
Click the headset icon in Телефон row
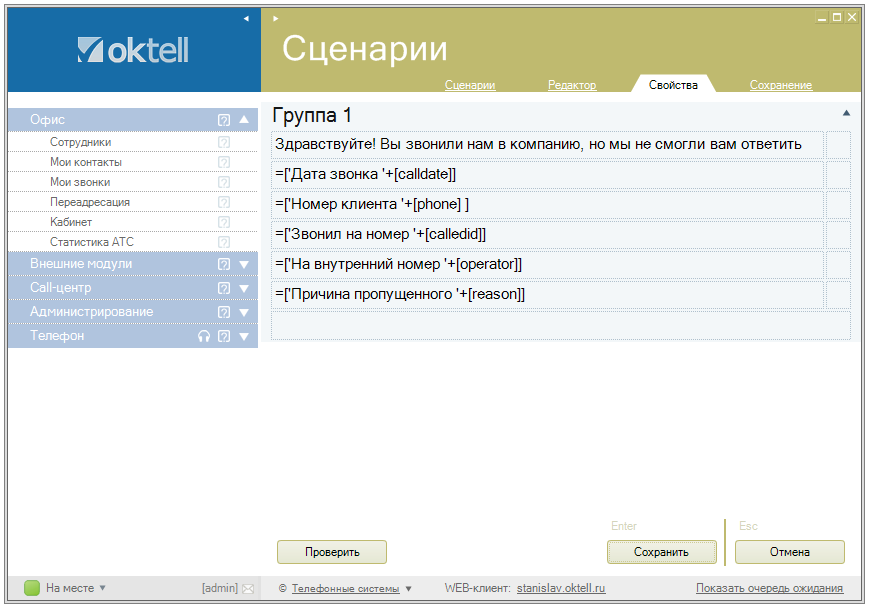(x=204, y=336)
